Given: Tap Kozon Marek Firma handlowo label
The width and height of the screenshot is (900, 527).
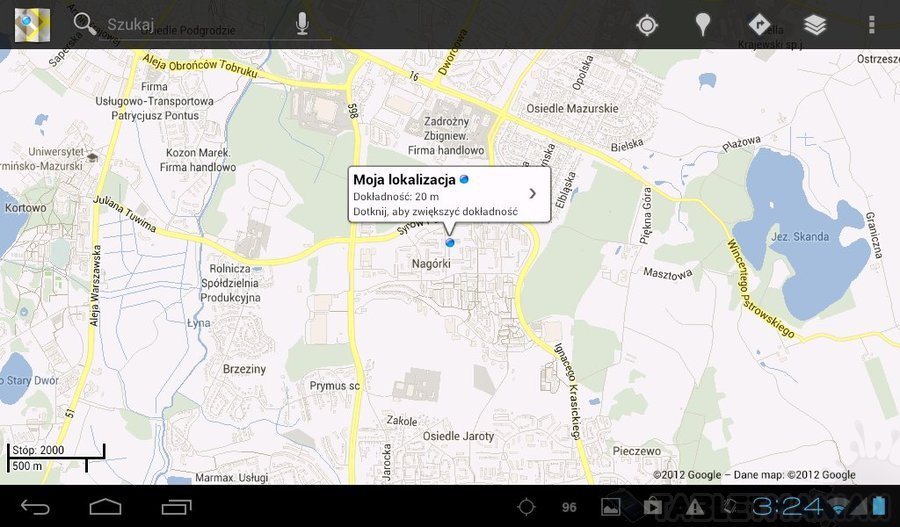Looking at the screenshot, I should (x=197, y=160).
